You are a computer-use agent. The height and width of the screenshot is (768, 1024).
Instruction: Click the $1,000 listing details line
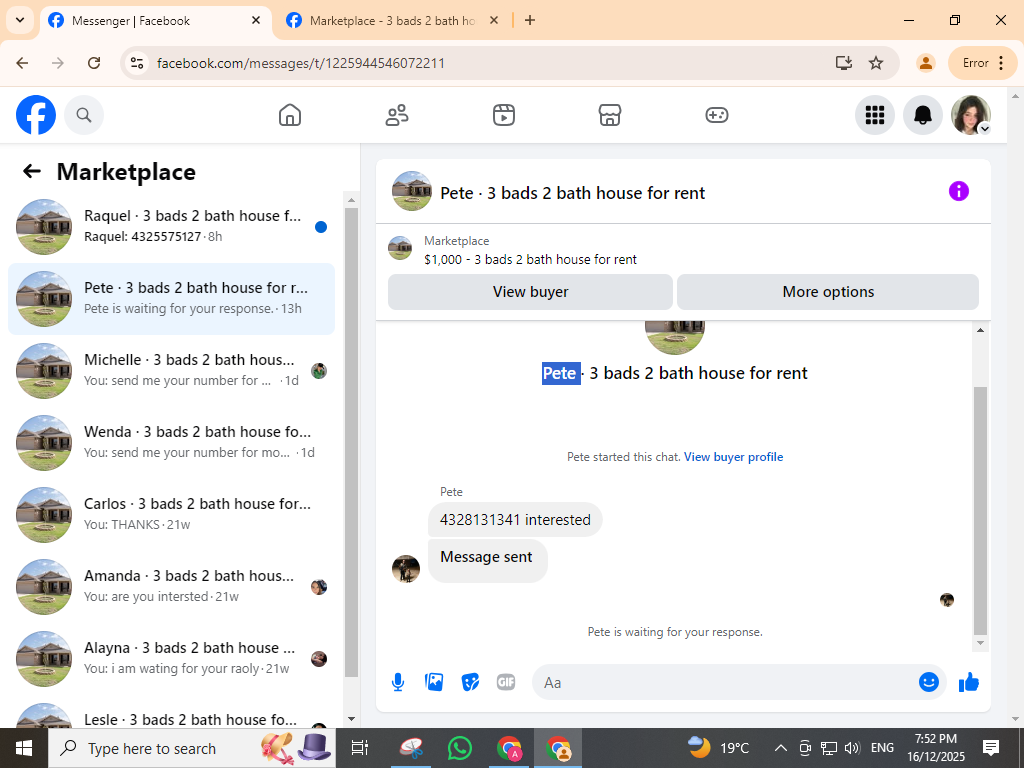(x=530, y=259)
